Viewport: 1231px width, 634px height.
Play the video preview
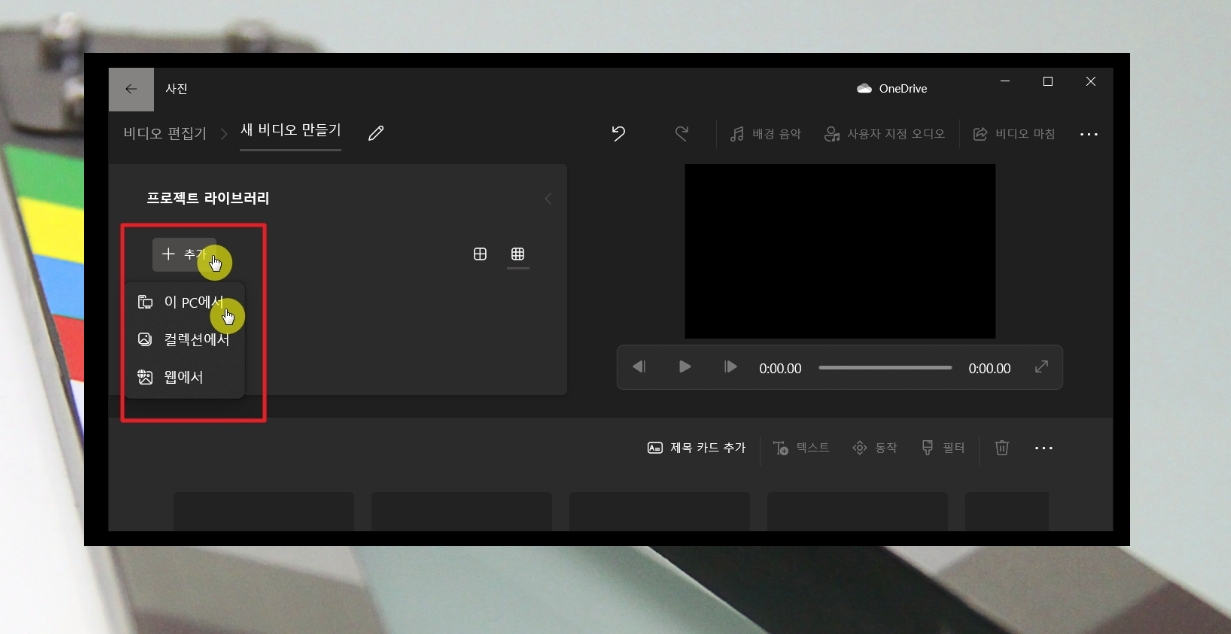(x=685, y=367)
